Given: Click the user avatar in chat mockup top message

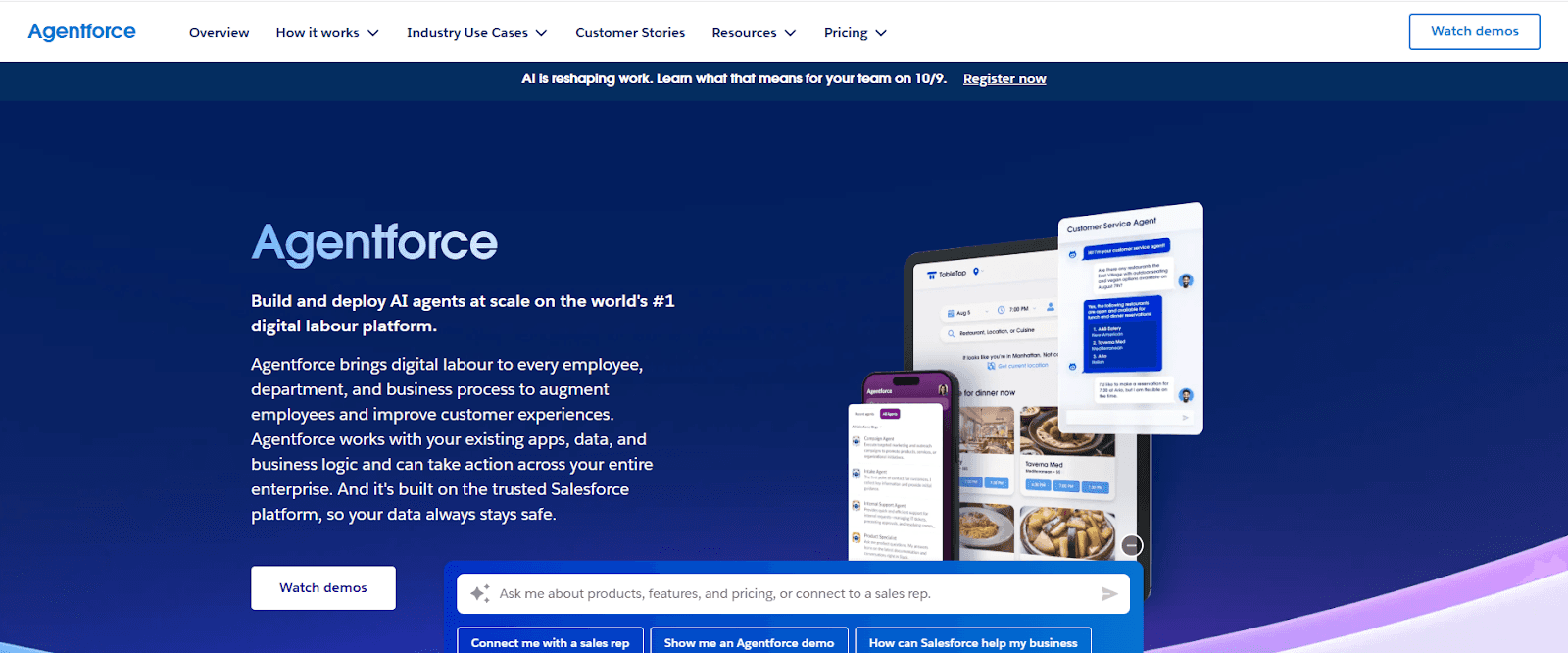Looking at the screenshot, I should pyautogui.click(x=1186, y=280).
